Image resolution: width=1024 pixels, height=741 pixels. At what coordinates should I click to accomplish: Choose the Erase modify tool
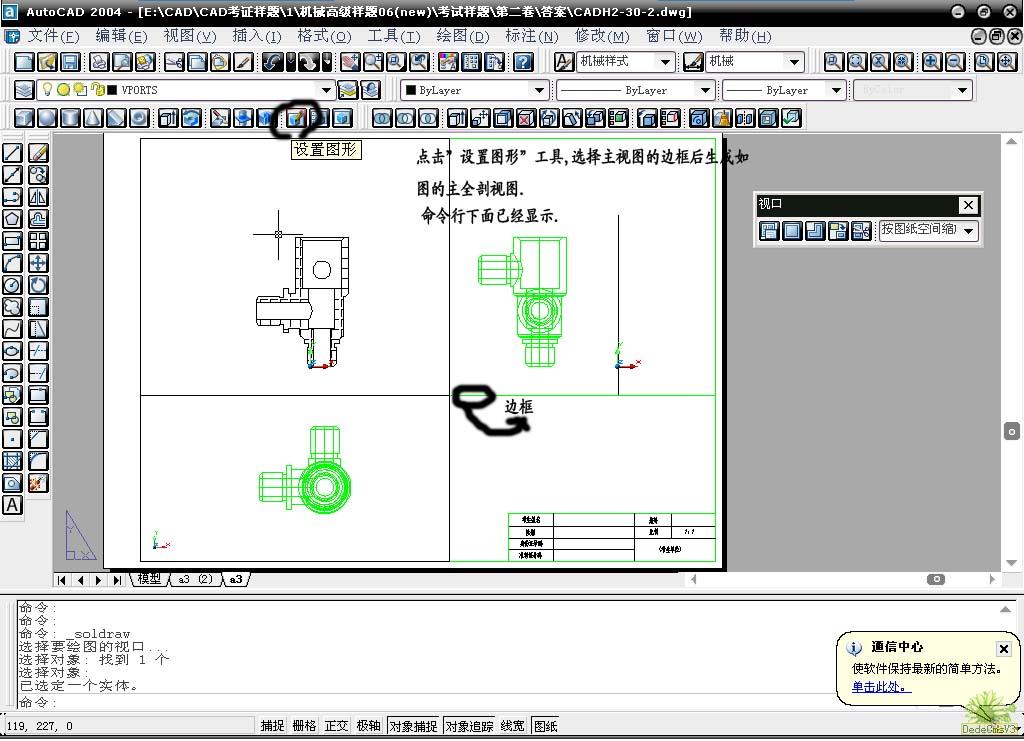38,153
